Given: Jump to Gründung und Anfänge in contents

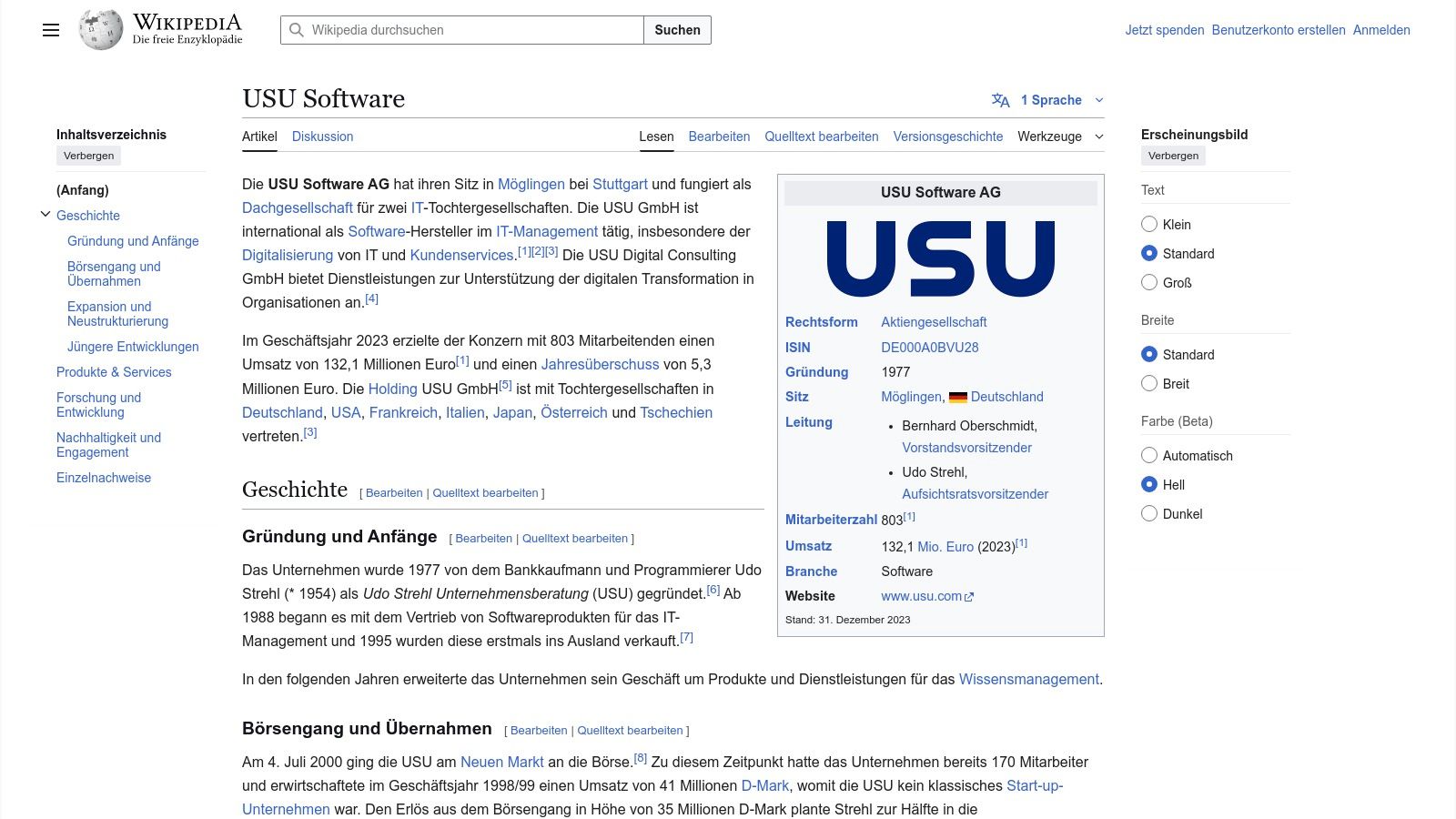Looking at the screenshot, I should click(133, 241).
